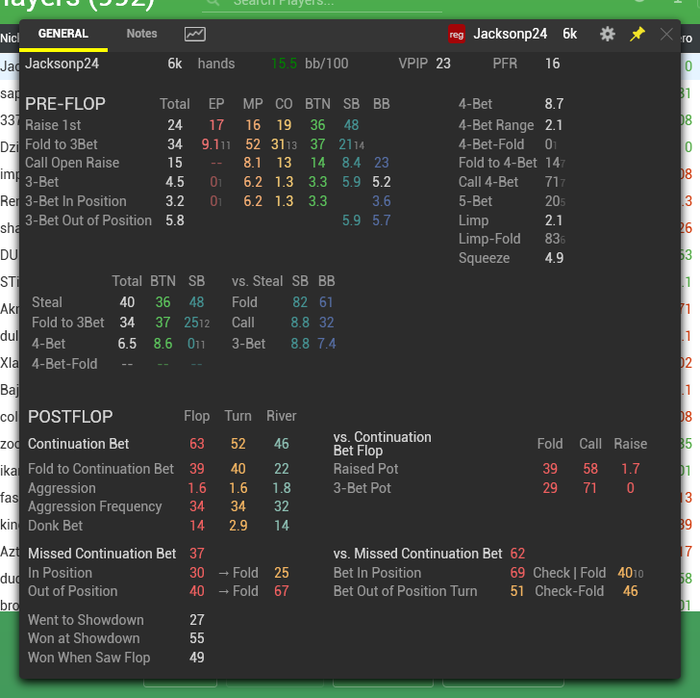Click the 4-Bet value 8.7
Screen dimensions: 700x698
click(554, 104)
